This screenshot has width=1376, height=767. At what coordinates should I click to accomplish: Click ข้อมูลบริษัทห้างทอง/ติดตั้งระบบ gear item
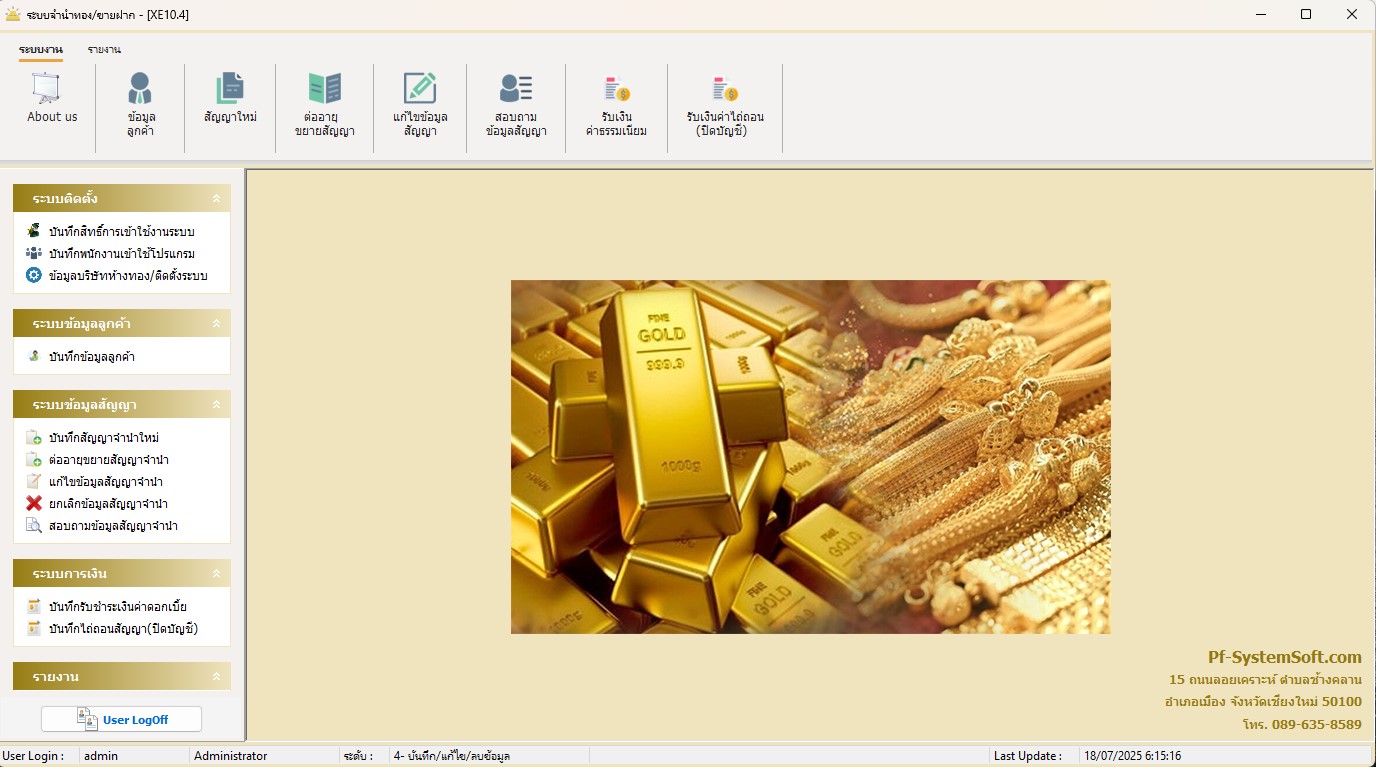(127, 275)
